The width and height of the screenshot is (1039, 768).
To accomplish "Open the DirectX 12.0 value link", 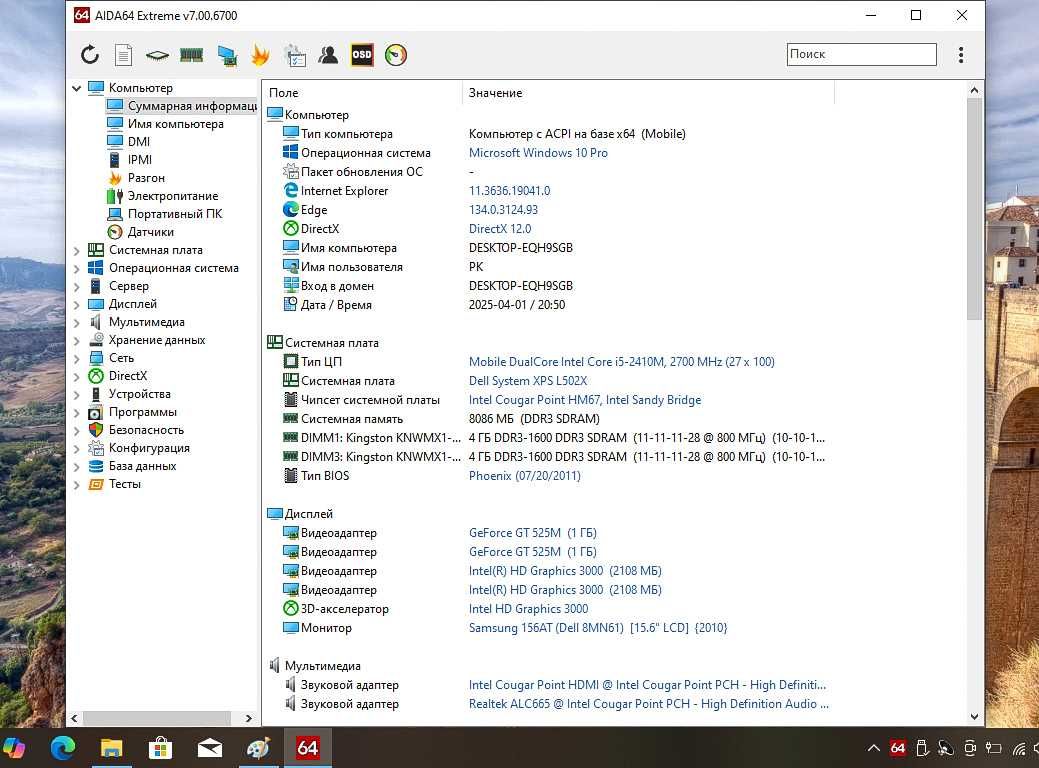I will [500, 229].
